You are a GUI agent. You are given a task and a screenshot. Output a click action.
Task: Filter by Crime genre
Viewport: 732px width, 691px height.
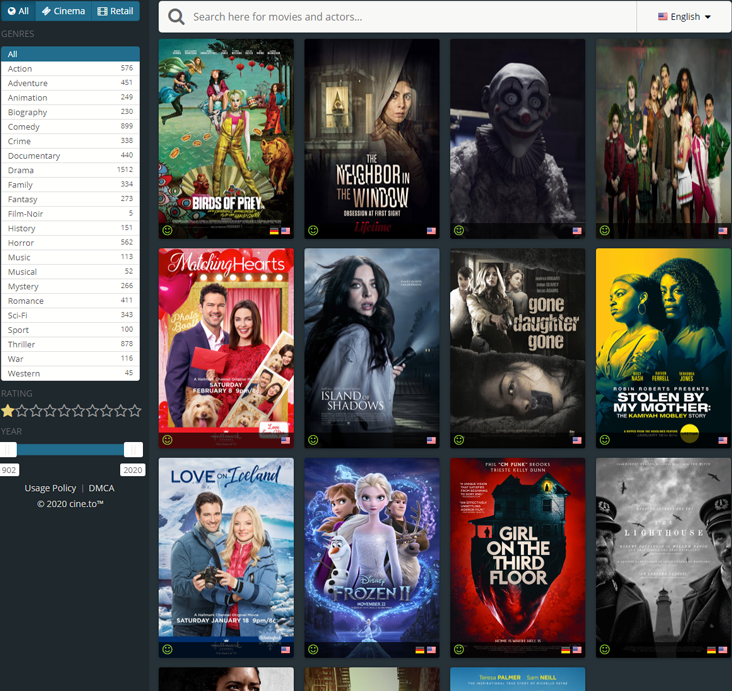click(x=70, y=141)
